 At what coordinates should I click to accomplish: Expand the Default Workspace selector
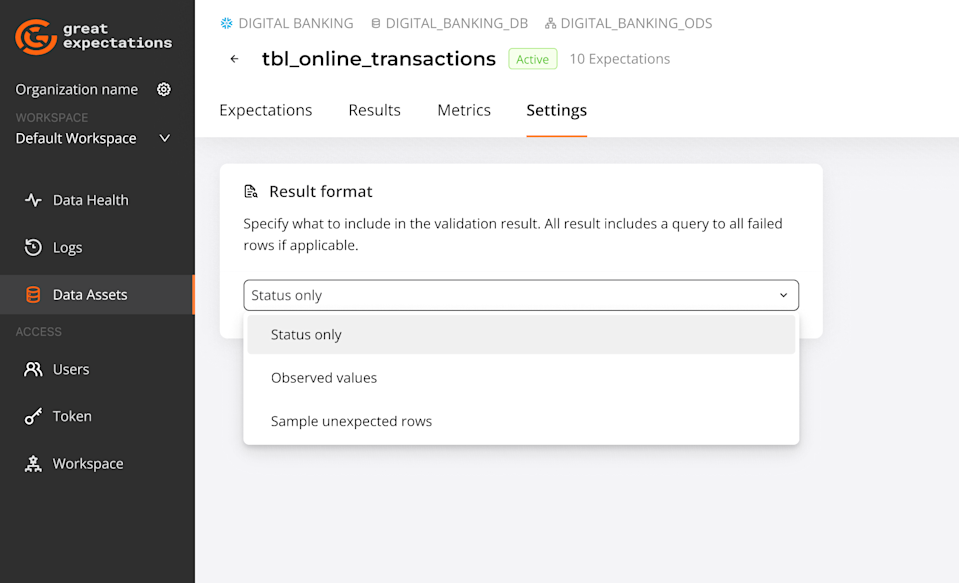[164, 138]
